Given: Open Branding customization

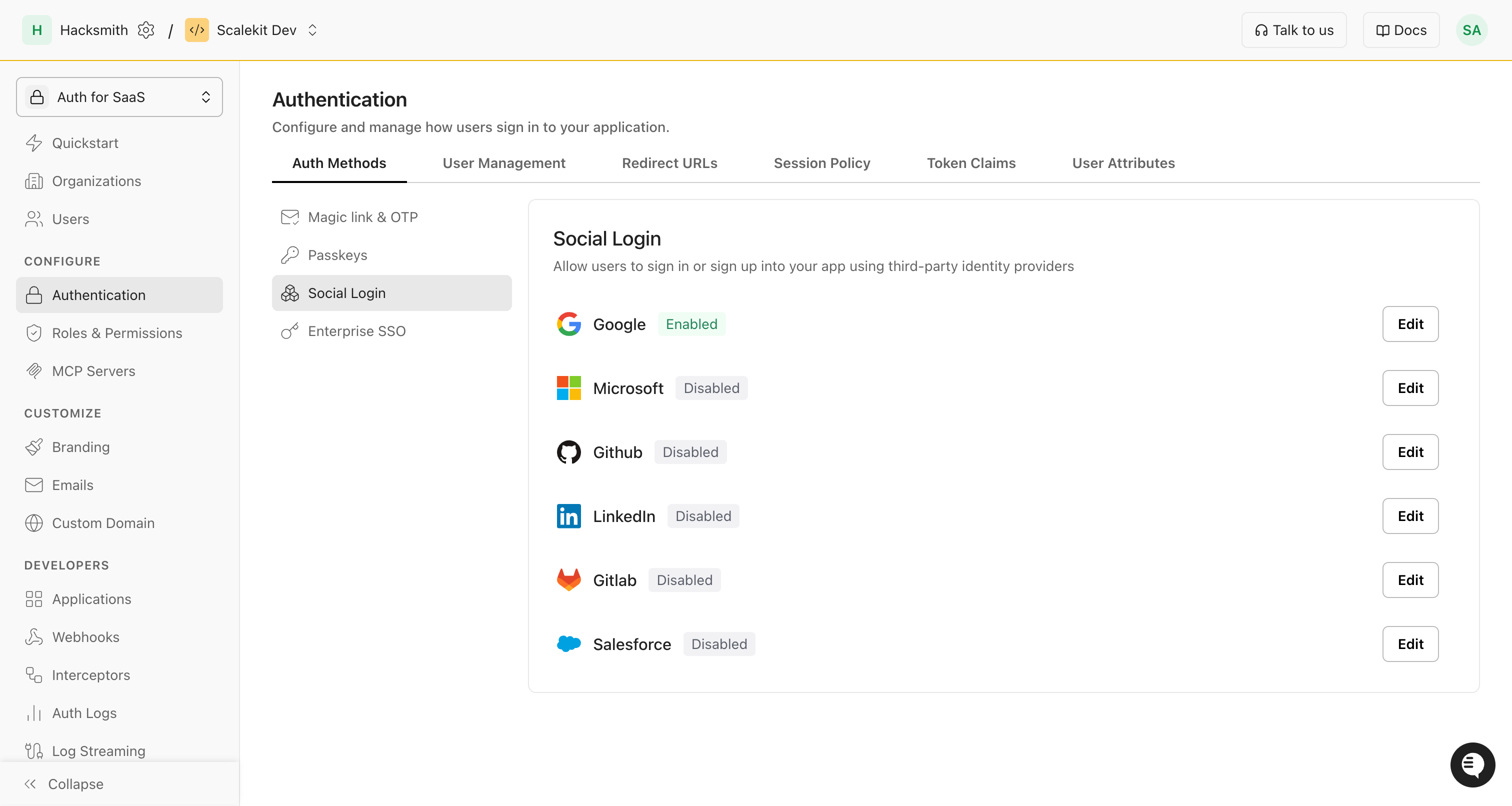Looking at the screenshot, I should [119, 446].
